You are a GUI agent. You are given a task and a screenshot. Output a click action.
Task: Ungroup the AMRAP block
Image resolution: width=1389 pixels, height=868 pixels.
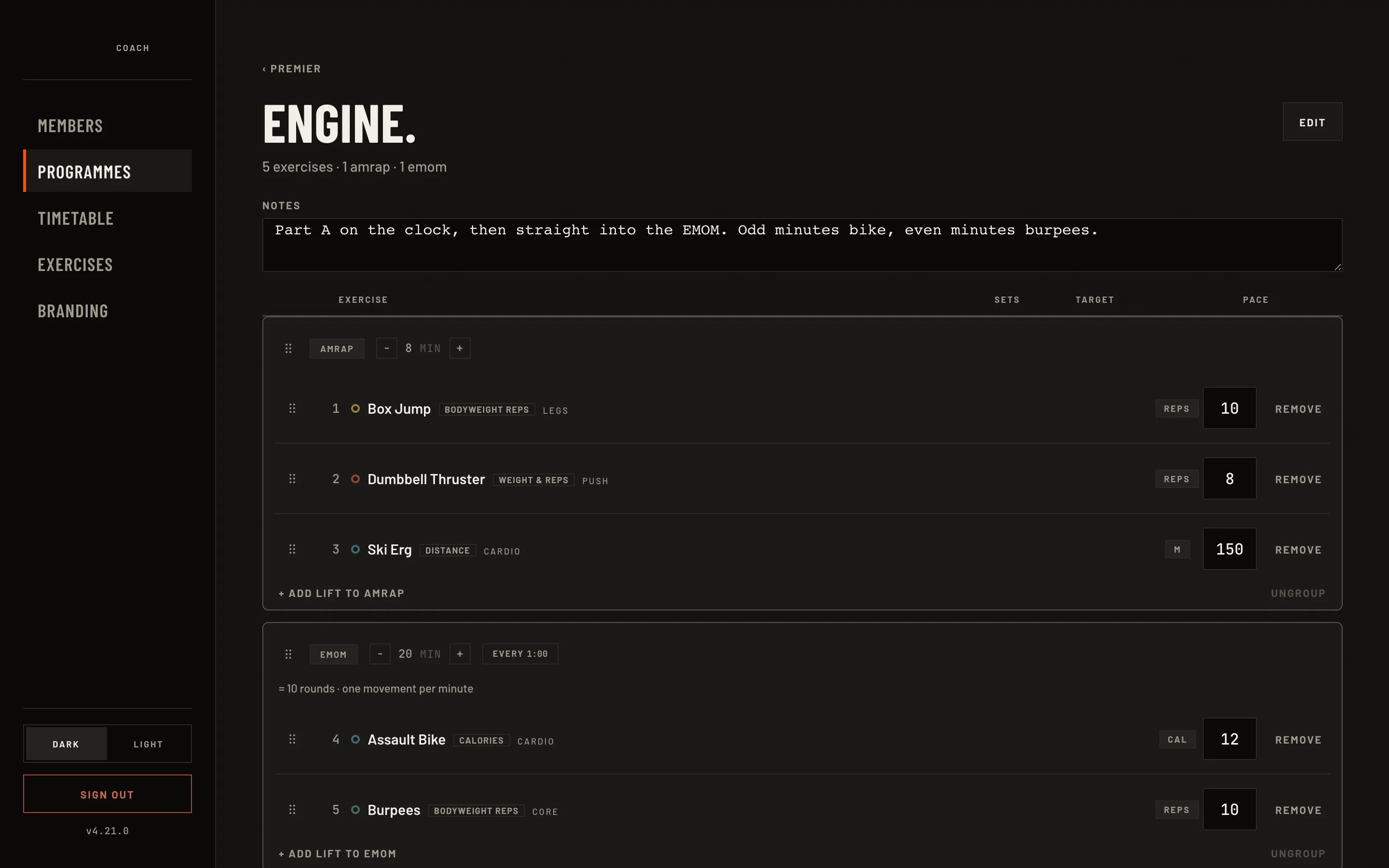1298,593
